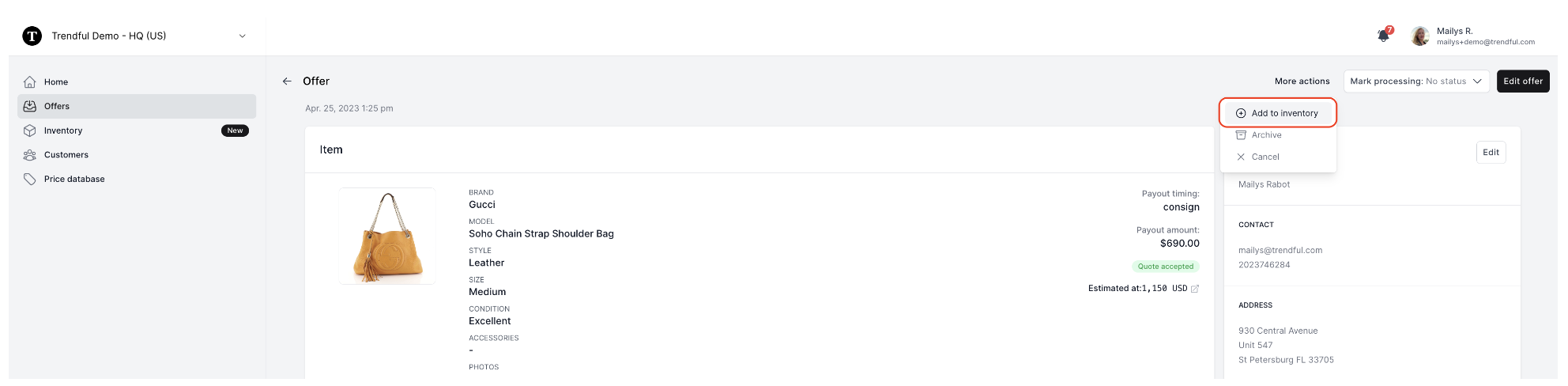Click the Customers people icon
Viewport: 1568px width, 386px height.
[x=30, y=155]
